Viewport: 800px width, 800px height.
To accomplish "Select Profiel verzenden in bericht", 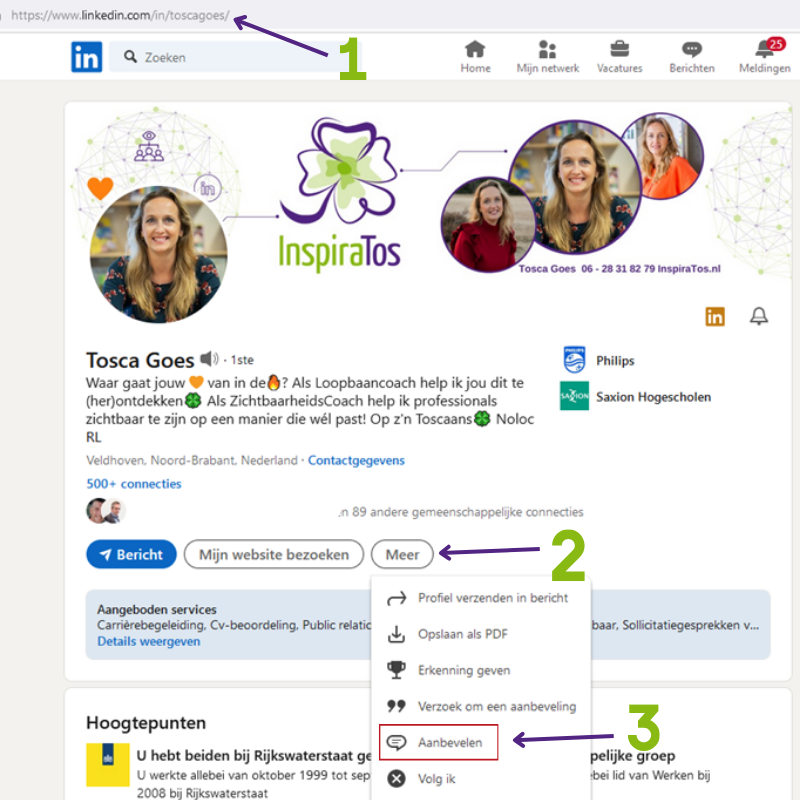I will [481, 598].
